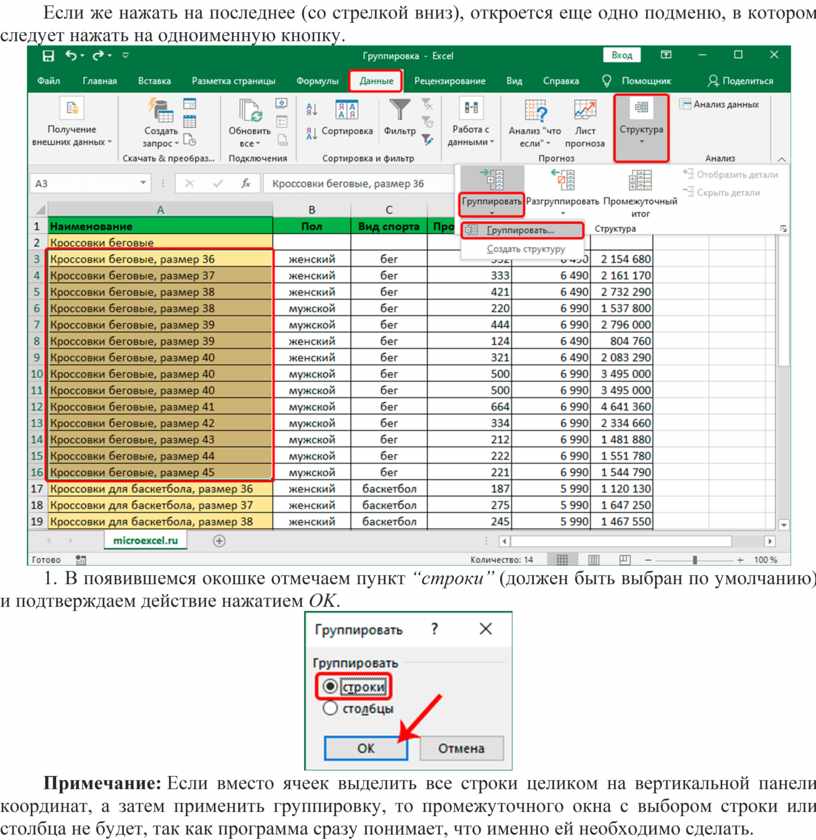Select the строки radio button
The height and width of the screenshot is (840, 816).
coord(330,686)
